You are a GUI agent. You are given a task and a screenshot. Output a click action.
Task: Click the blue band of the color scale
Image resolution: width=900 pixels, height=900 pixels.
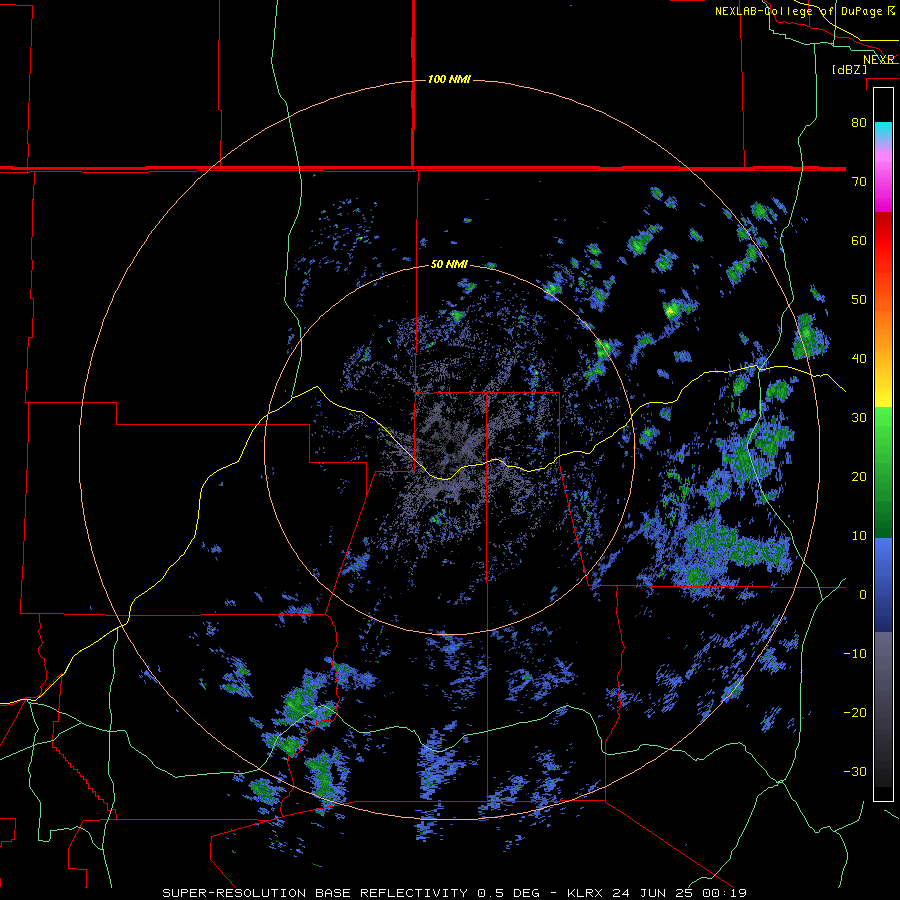(883, 584)
